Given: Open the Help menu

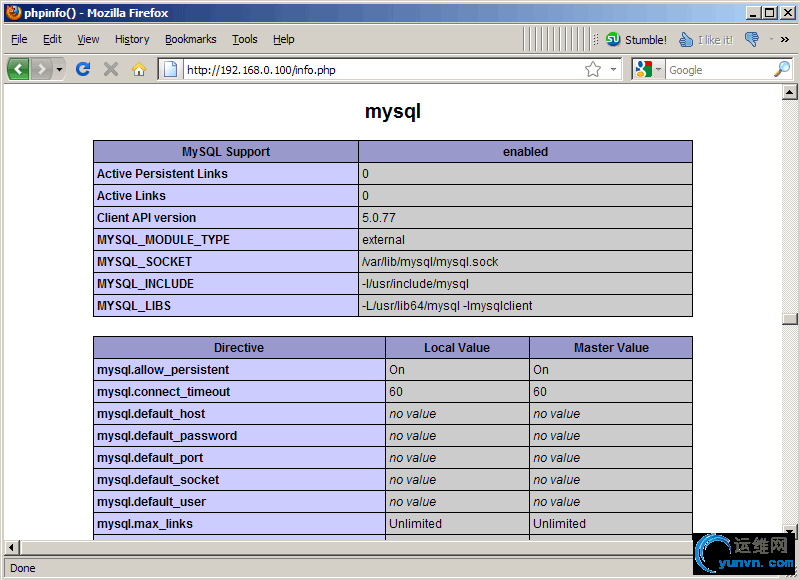Looking at the screenshot, I should [283, 39].
